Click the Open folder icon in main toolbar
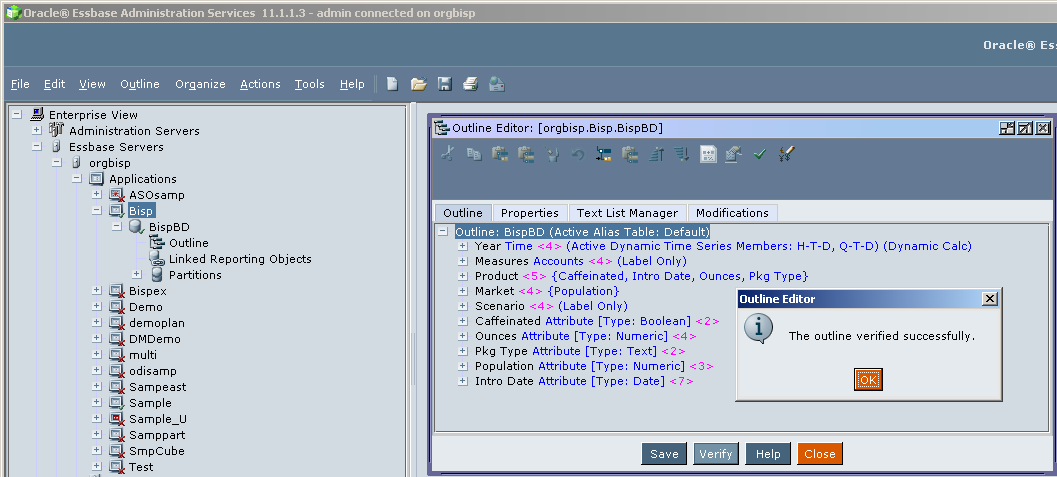 pyautogui.click(x=419, y=84)
